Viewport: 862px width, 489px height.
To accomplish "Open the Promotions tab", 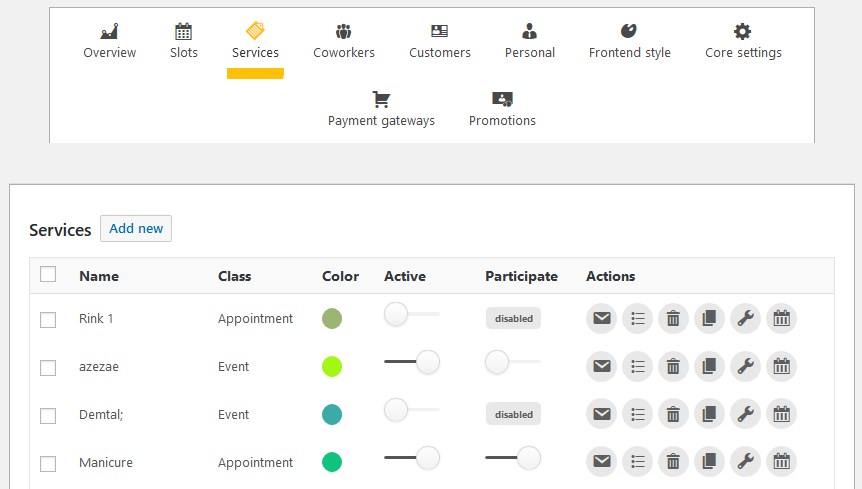I will [x=502, y=109].
